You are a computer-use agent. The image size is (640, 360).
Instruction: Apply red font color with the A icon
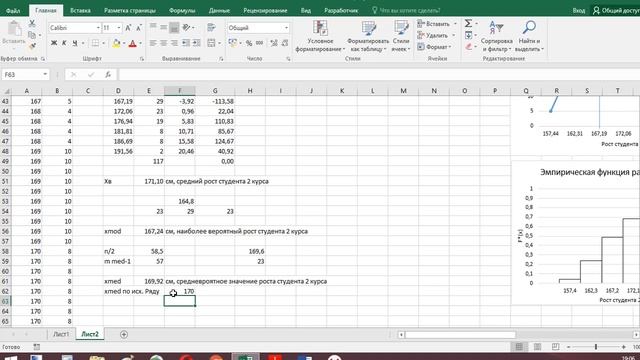click(x=132, y=43)
